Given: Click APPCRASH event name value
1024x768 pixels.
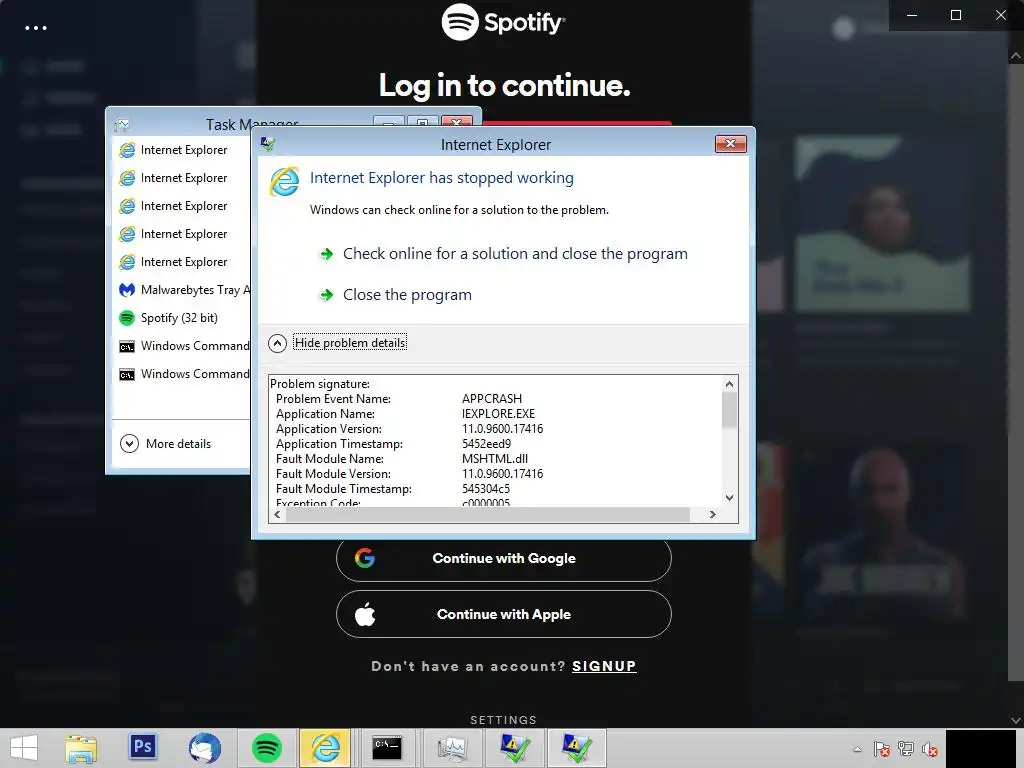Looking at the screenshot, I should pyautogui.click(x=492, y=399).
